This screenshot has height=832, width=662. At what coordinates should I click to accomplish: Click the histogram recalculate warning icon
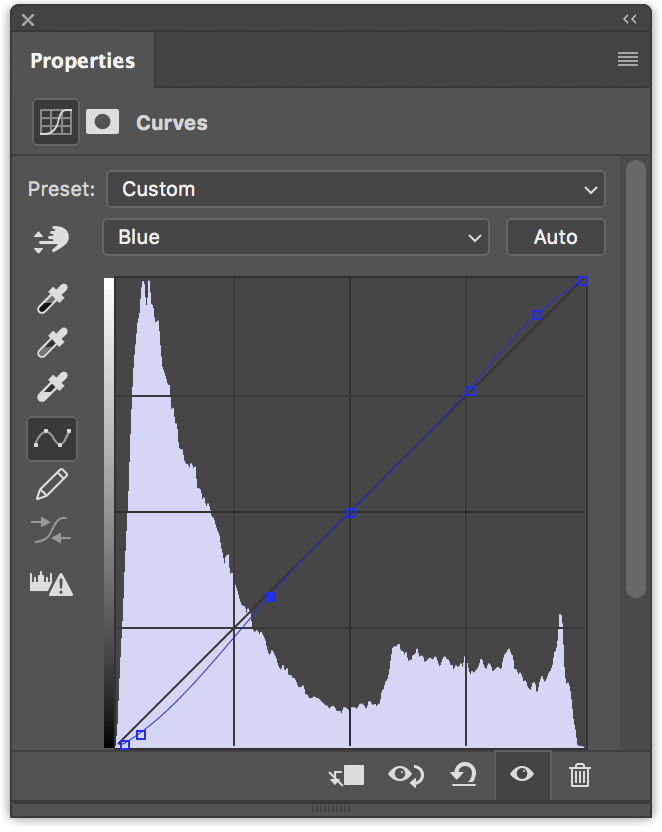[51, 583]
